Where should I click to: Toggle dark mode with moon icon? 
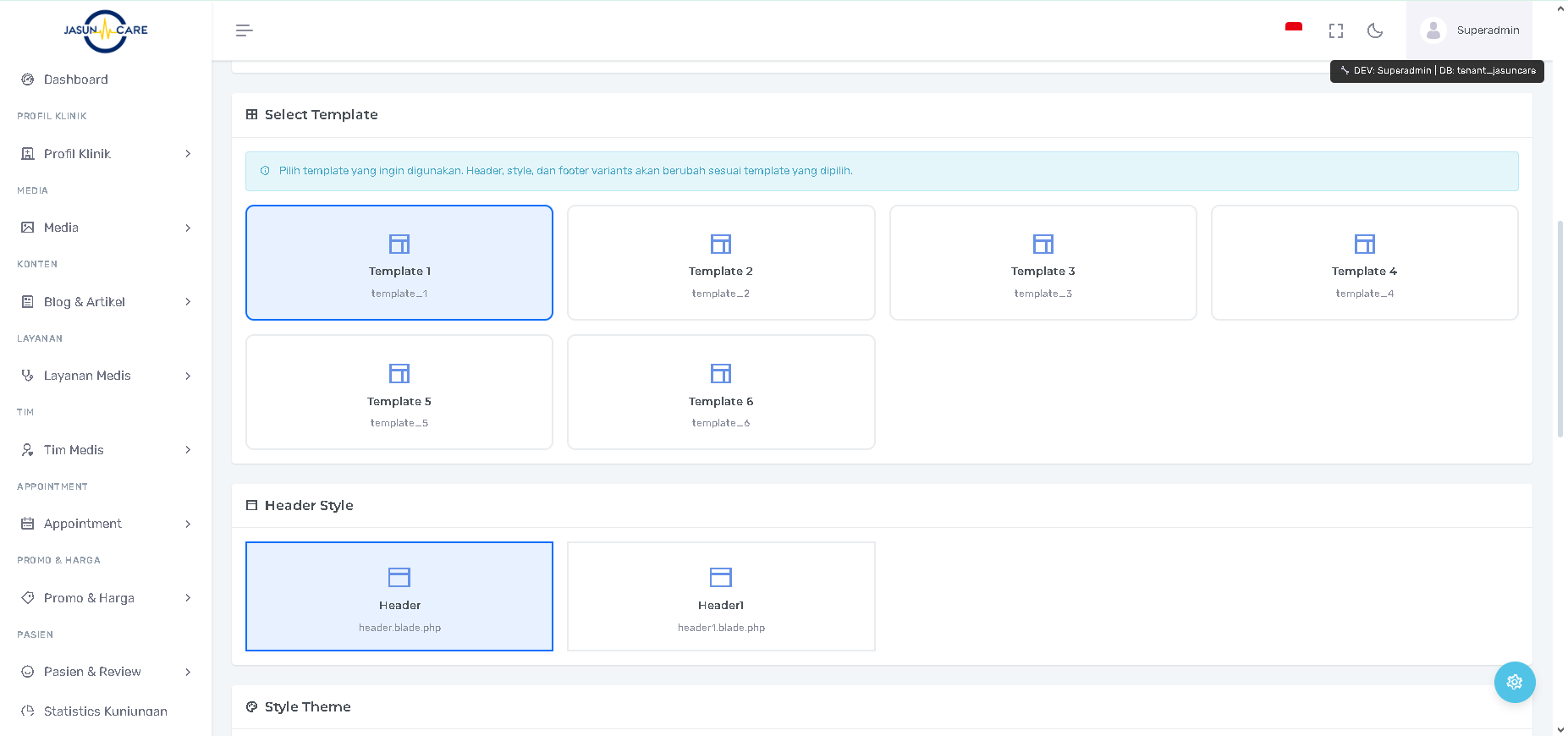[x=1375, y=30]
